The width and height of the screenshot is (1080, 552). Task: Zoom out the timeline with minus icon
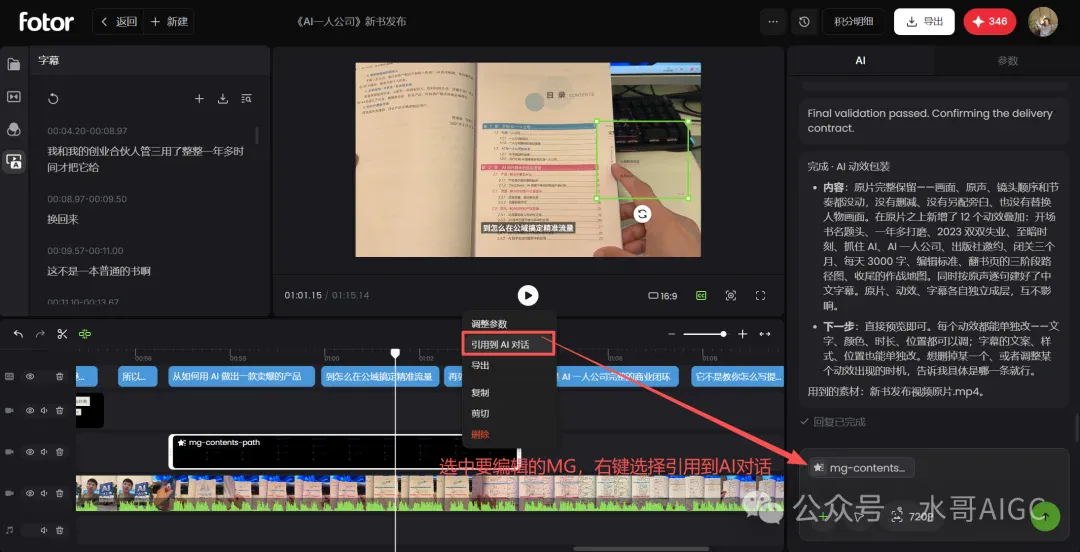tap(672, 334)
